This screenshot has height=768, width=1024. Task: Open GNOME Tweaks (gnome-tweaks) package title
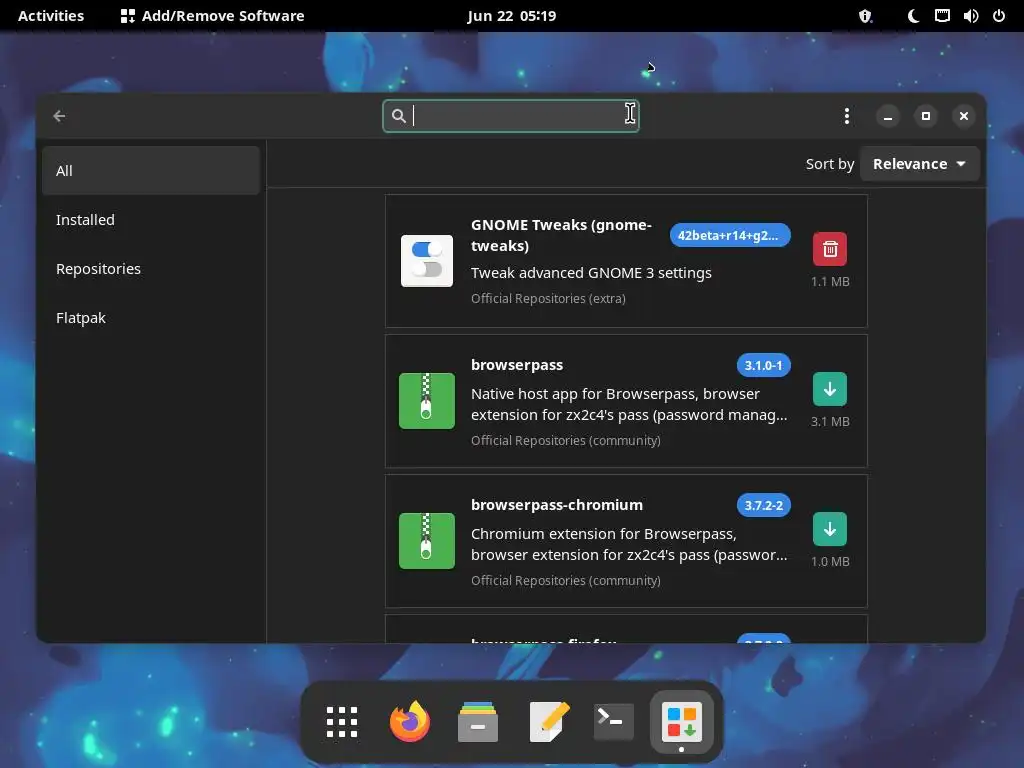(x=561, y=235)
